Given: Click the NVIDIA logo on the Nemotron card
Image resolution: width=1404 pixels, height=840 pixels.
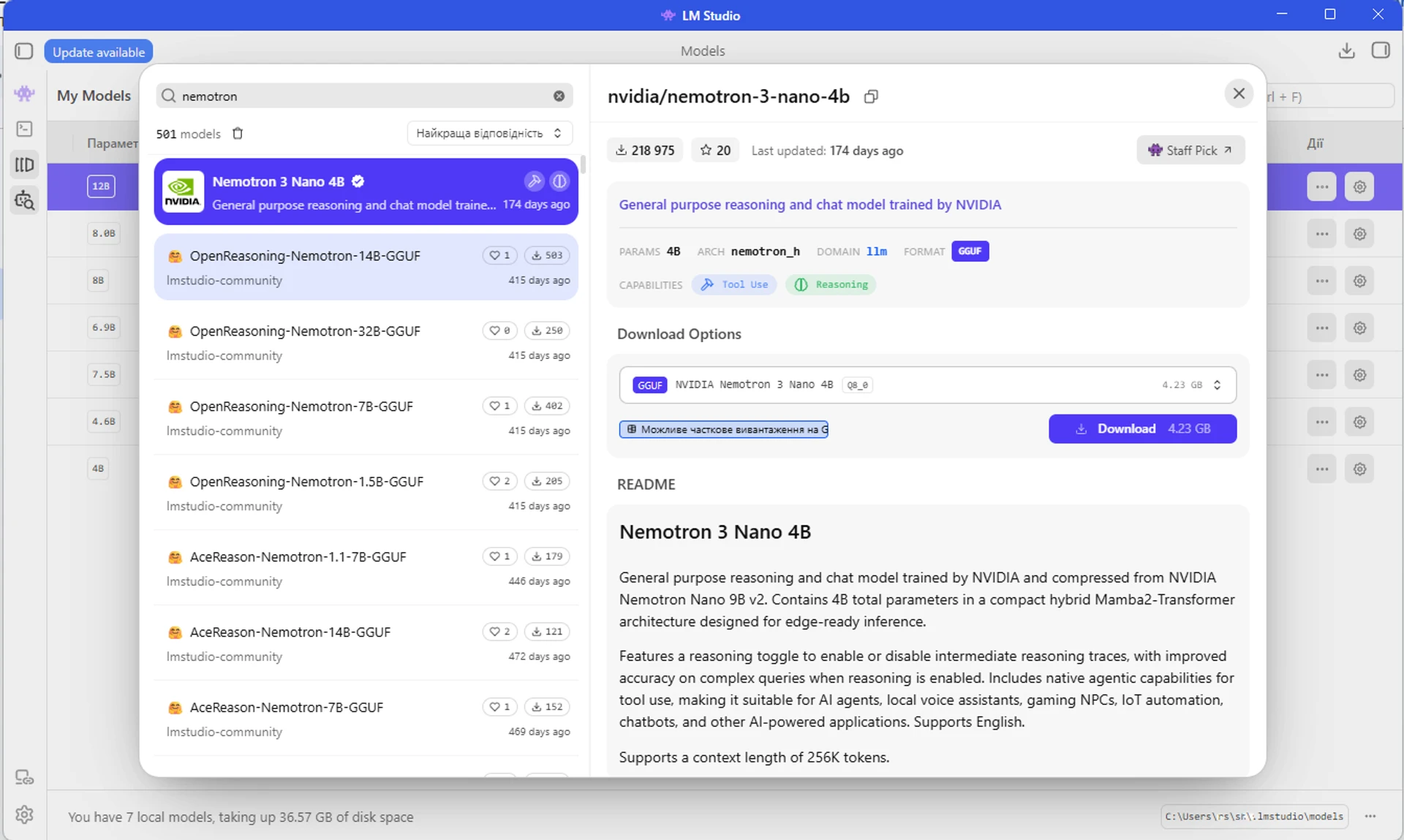Looking at the screenshot, I should 182,192.
